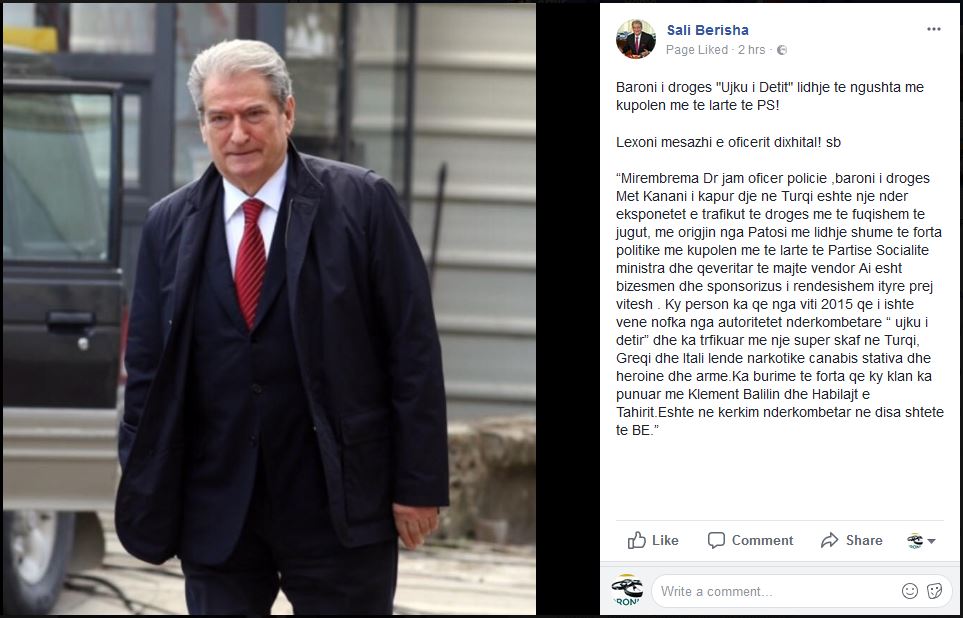Expand the commenting-as identity dropdown arrow

[x=931, y=541]
